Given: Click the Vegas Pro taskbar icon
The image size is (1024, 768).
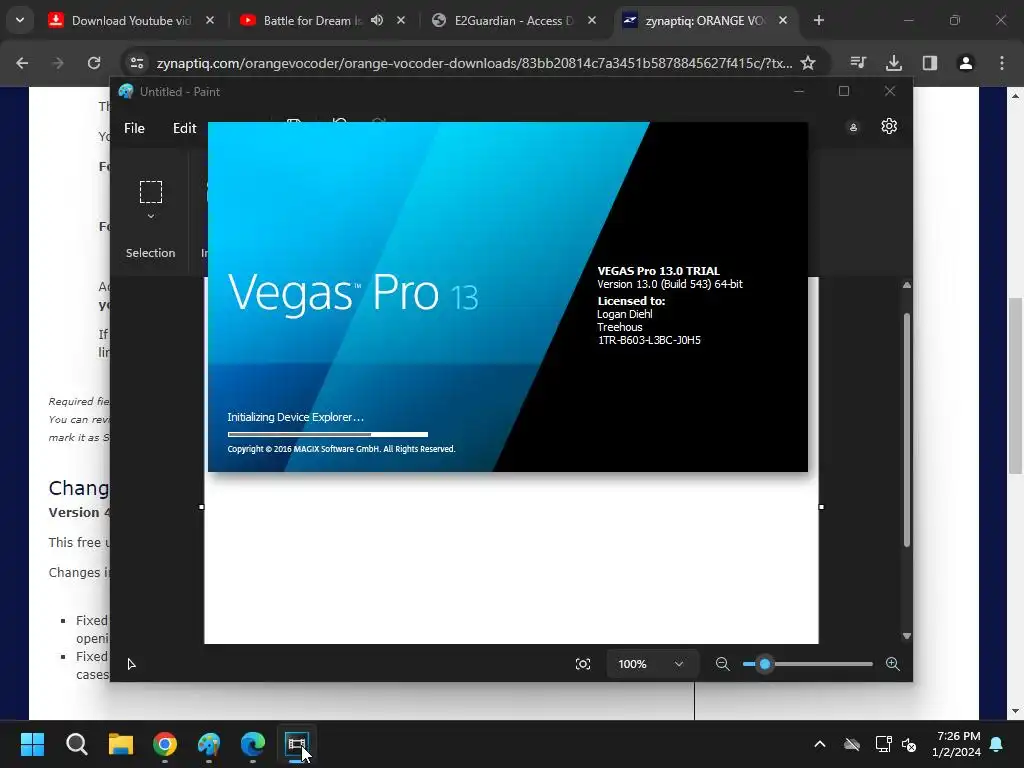Looking at the screenshot, I should point(296,744).
